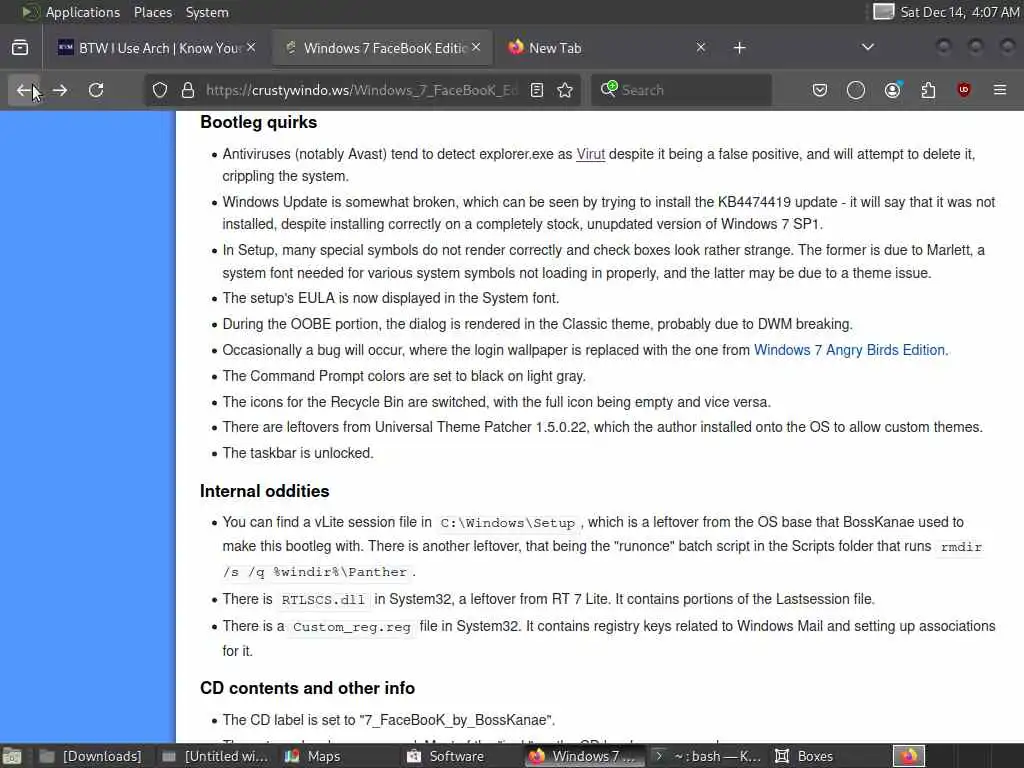The image size is (1024, 768).
Task: Select the Windows 7 FaceBooK Edition tab
Action: point(382,48)
